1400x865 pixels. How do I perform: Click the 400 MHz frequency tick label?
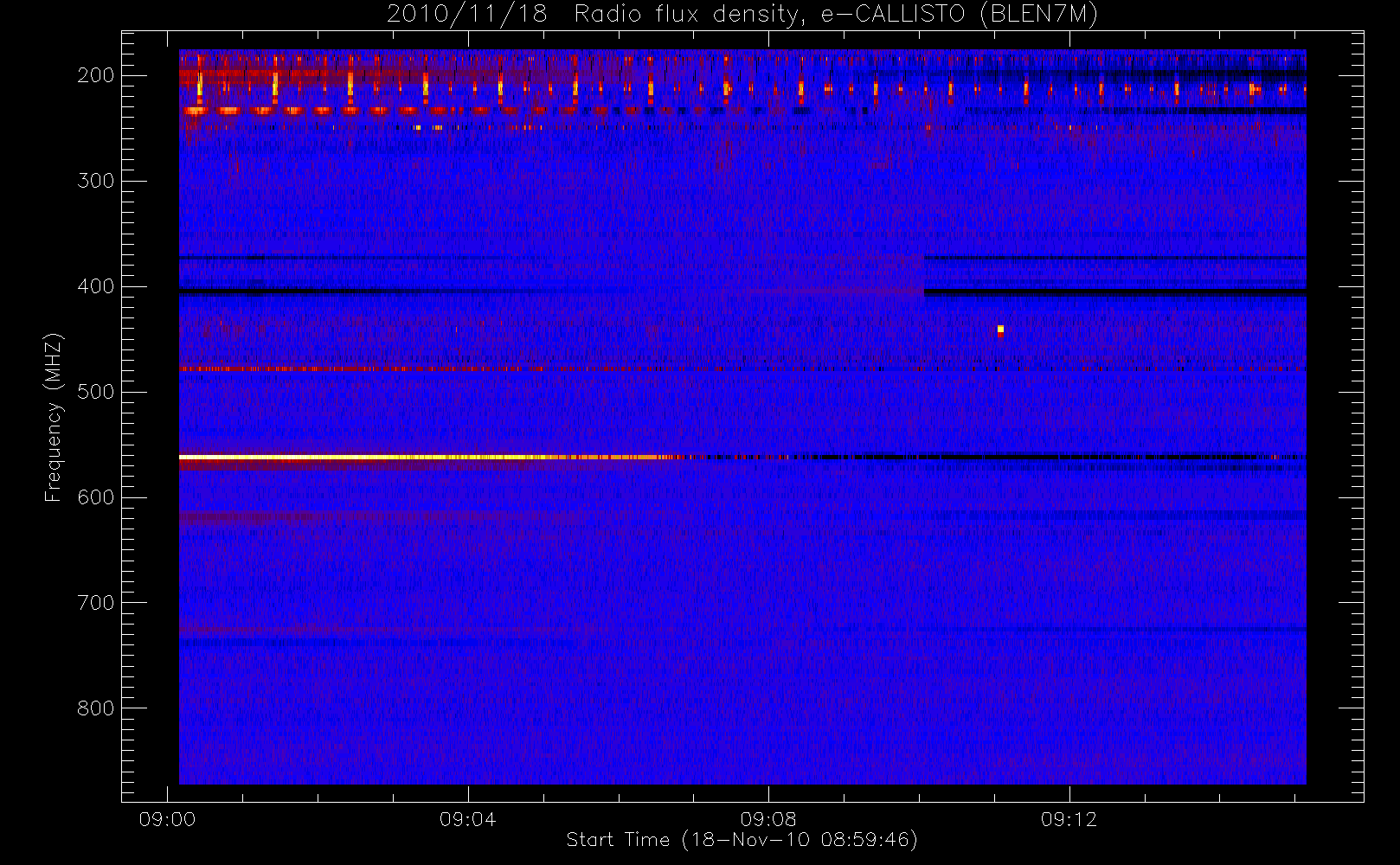coord(96,286)
